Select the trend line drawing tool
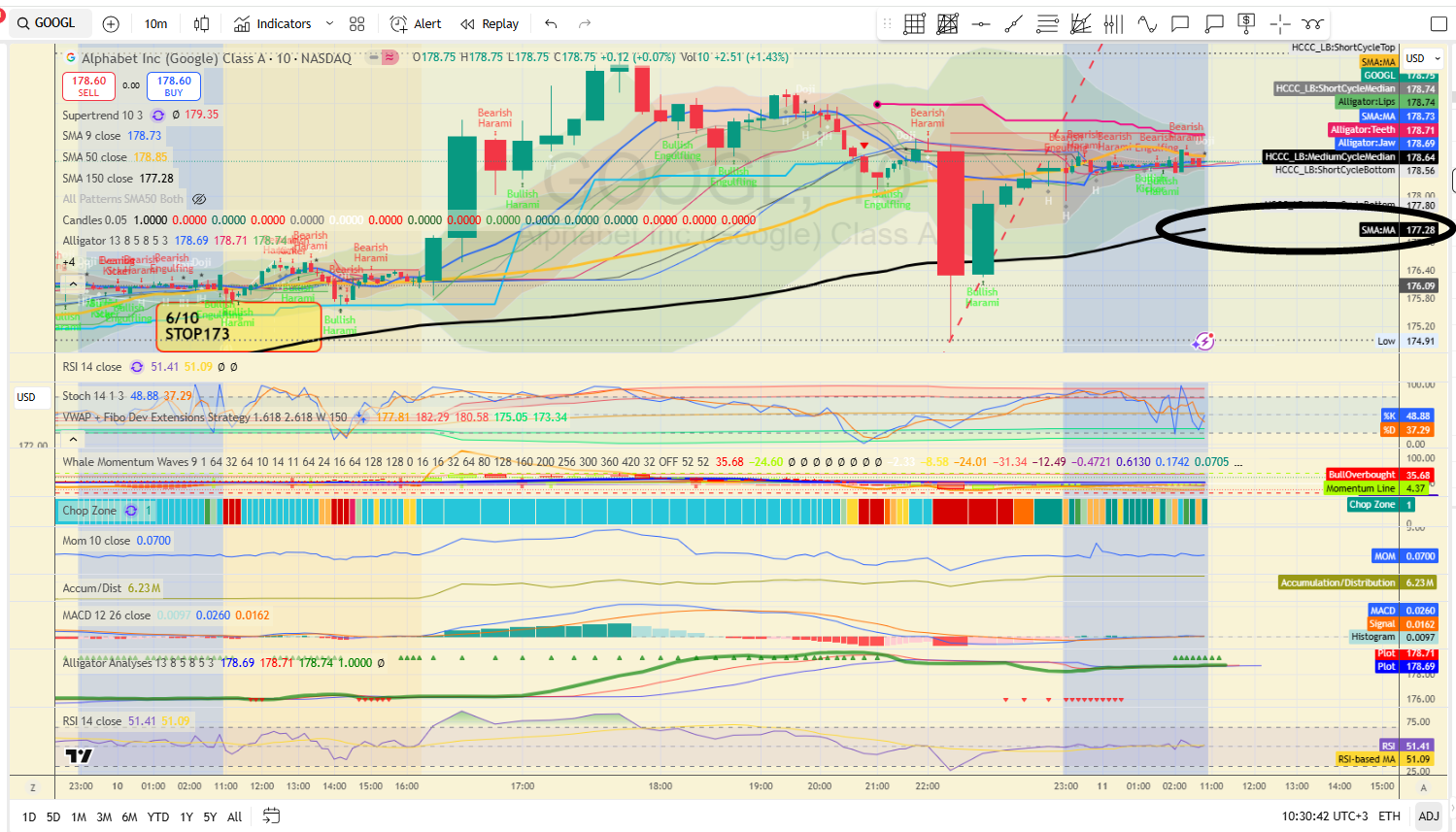Screen dimensions: 1456x832 1014,24
